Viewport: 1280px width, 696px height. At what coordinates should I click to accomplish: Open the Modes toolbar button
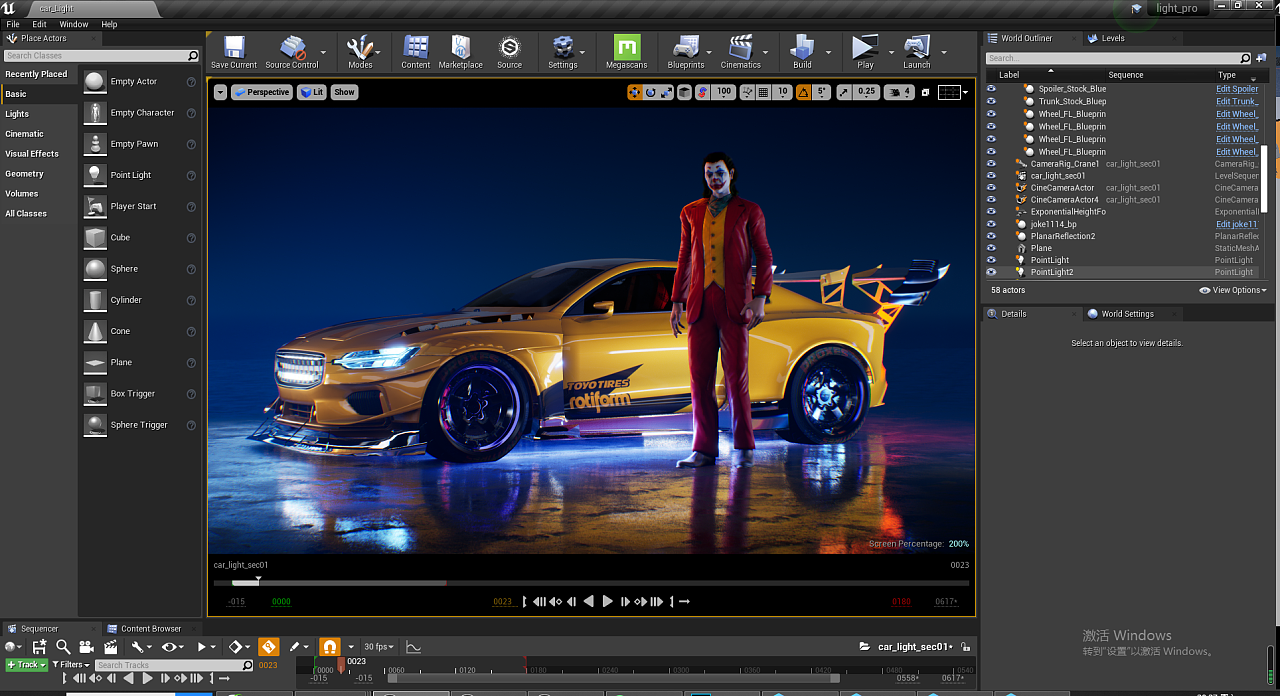360,52
